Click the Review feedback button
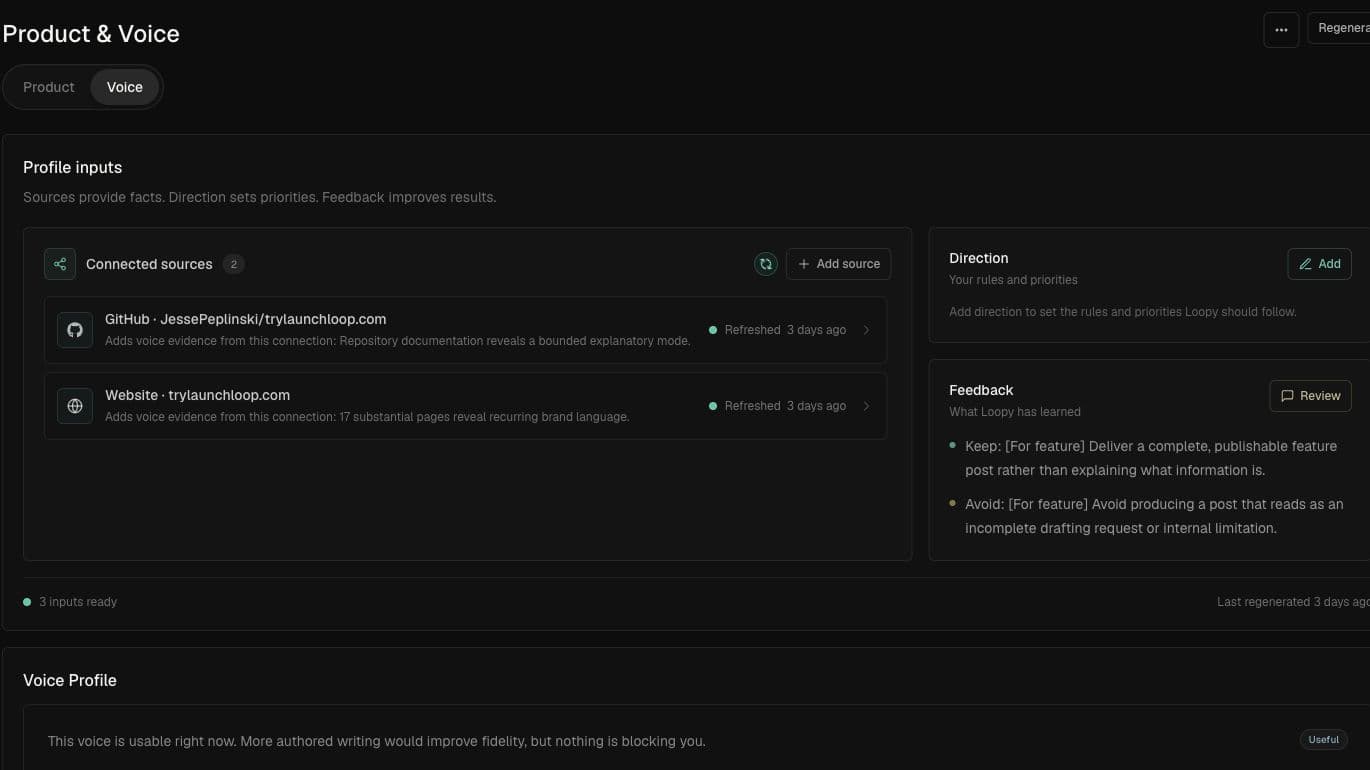The height and width of the screenshot is (770, 1370). [1310, 396]
